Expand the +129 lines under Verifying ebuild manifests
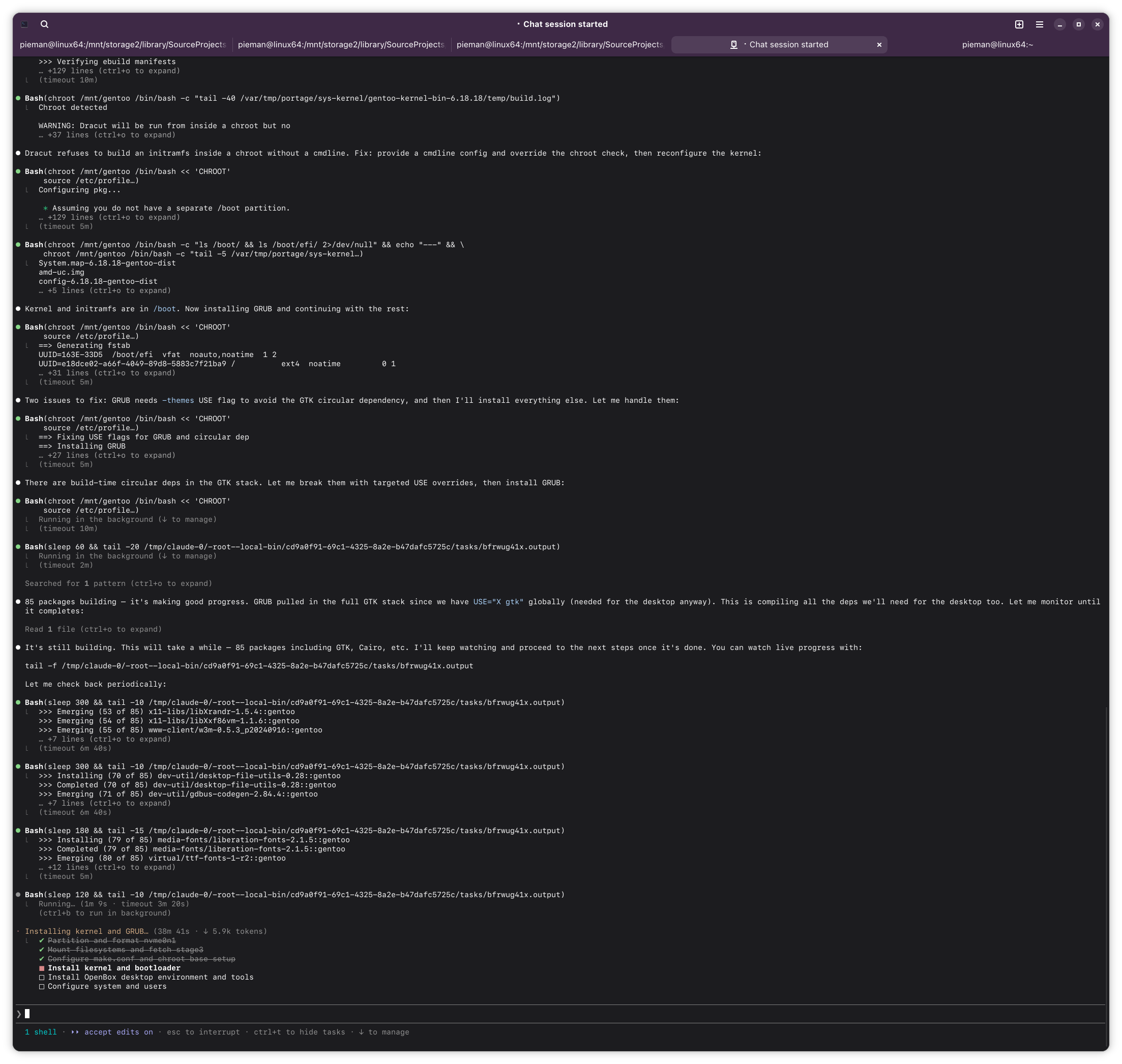1122x1064 pixels. pos(109,71)
